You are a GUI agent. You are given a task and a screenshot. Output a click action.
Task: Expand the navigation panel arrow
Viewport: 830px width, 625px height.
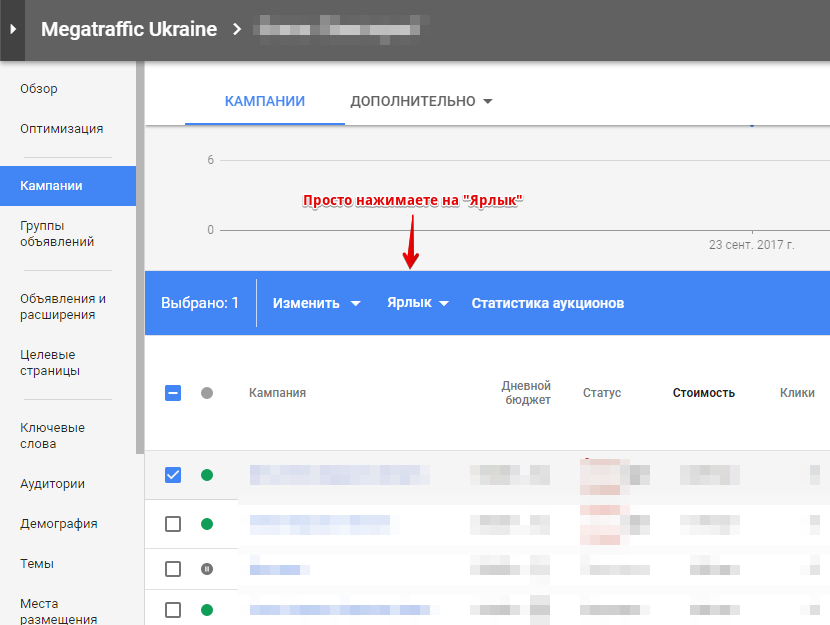(x=13, y=29)
